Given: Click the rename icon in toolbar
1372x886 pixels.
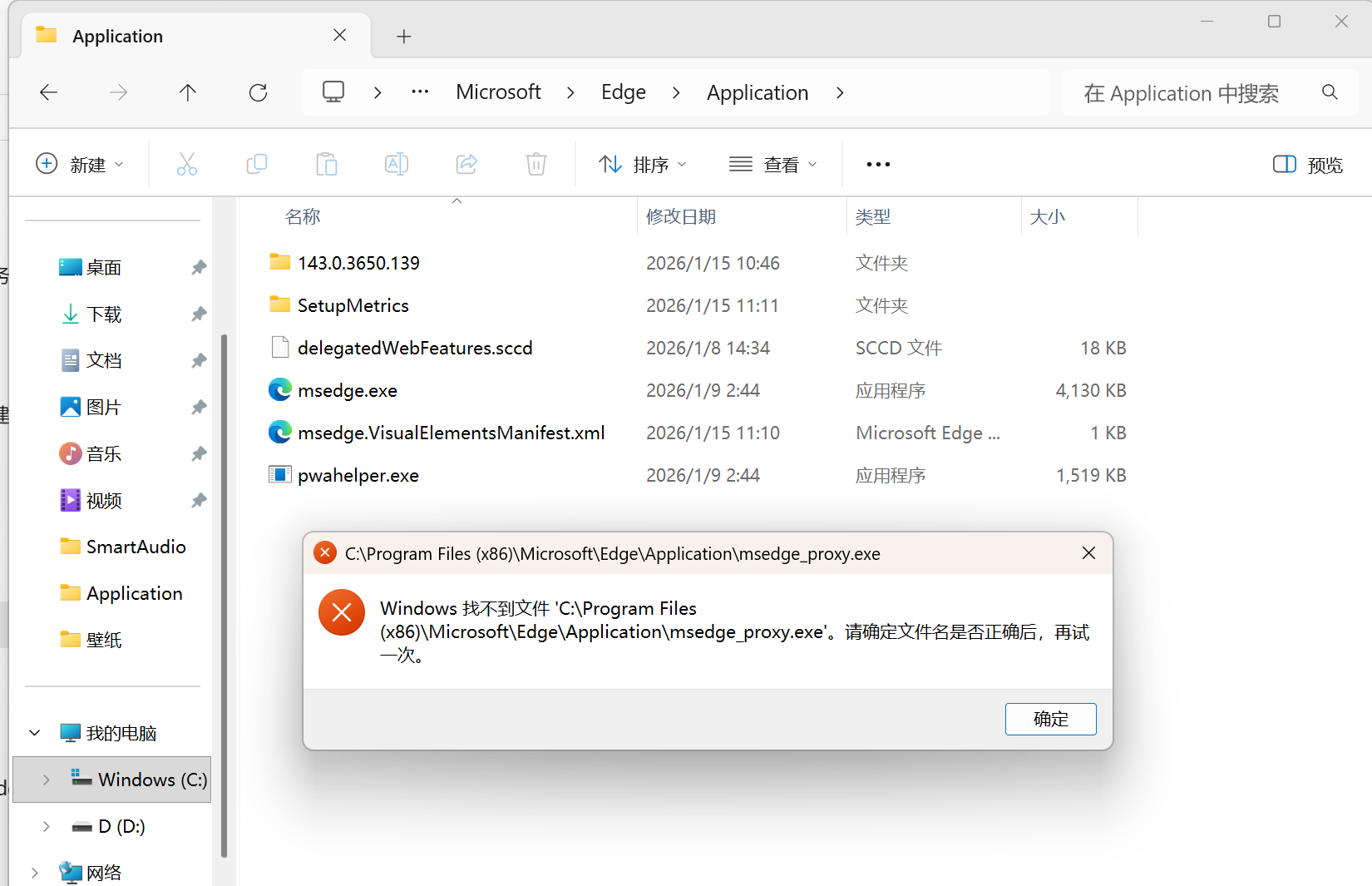Looking at the screenshot, I should (397, 164).
